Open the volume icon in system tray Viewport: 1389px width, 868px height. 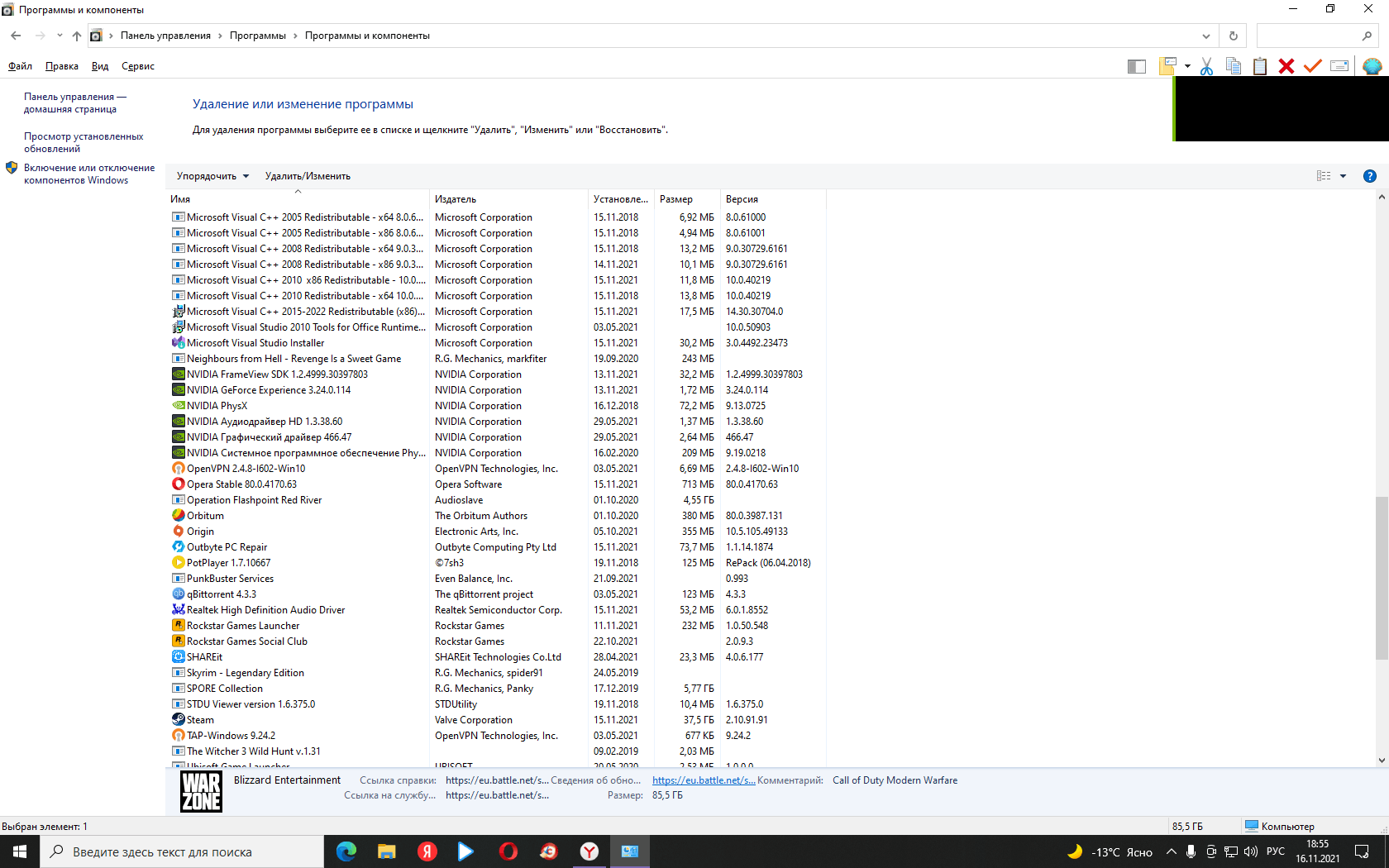pos(1251,851)
